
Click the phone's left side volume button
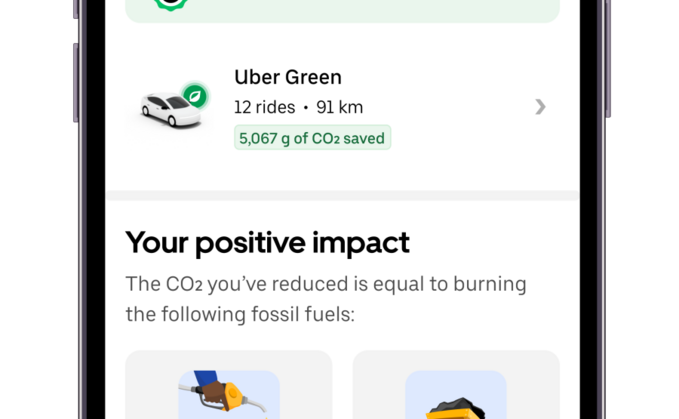point(76,82)
